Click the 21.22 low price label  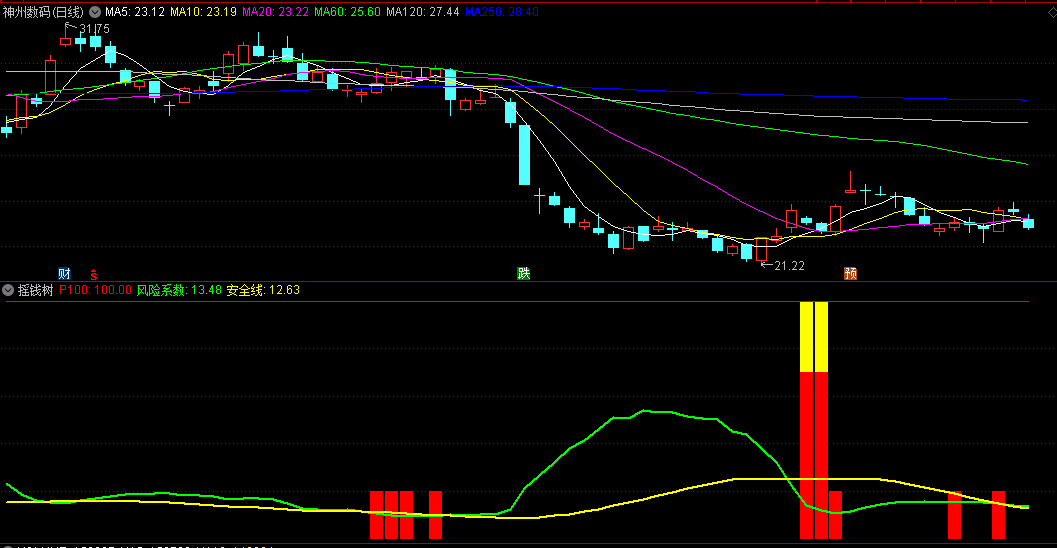(789, 266)
